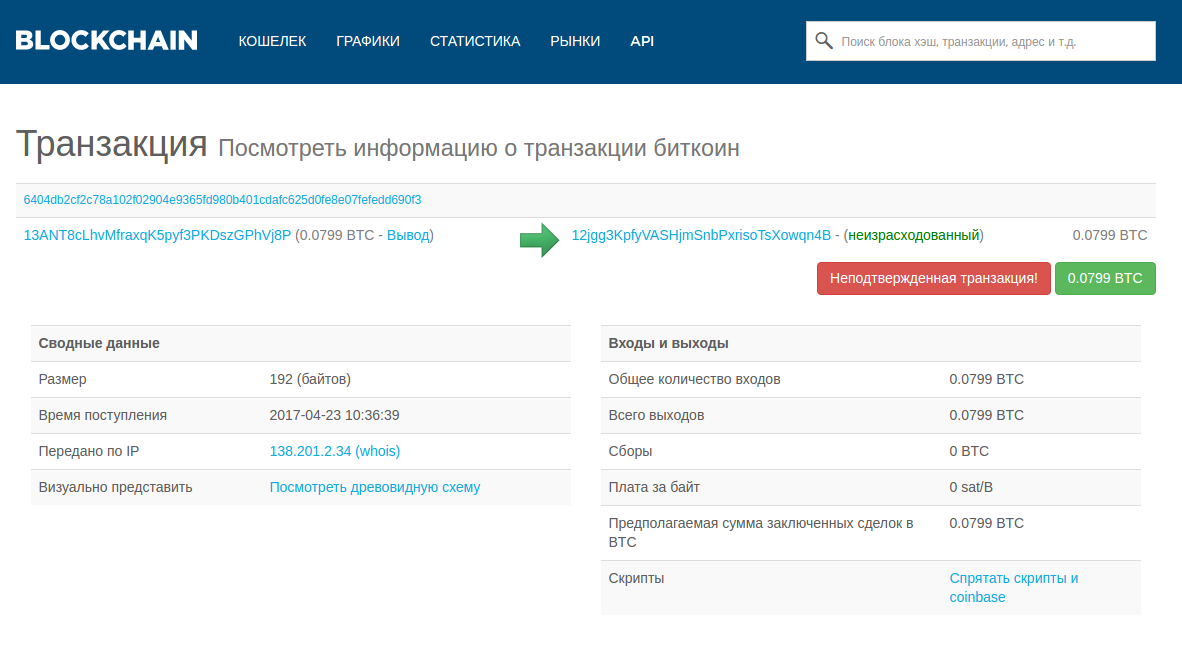The image size is (1182, 671).
Task: Open recipient address 12jgg3KpfyVASHjmSnbPxrisoTsXowqn4B
Action: pyautogui.click(x=700, y=236)
